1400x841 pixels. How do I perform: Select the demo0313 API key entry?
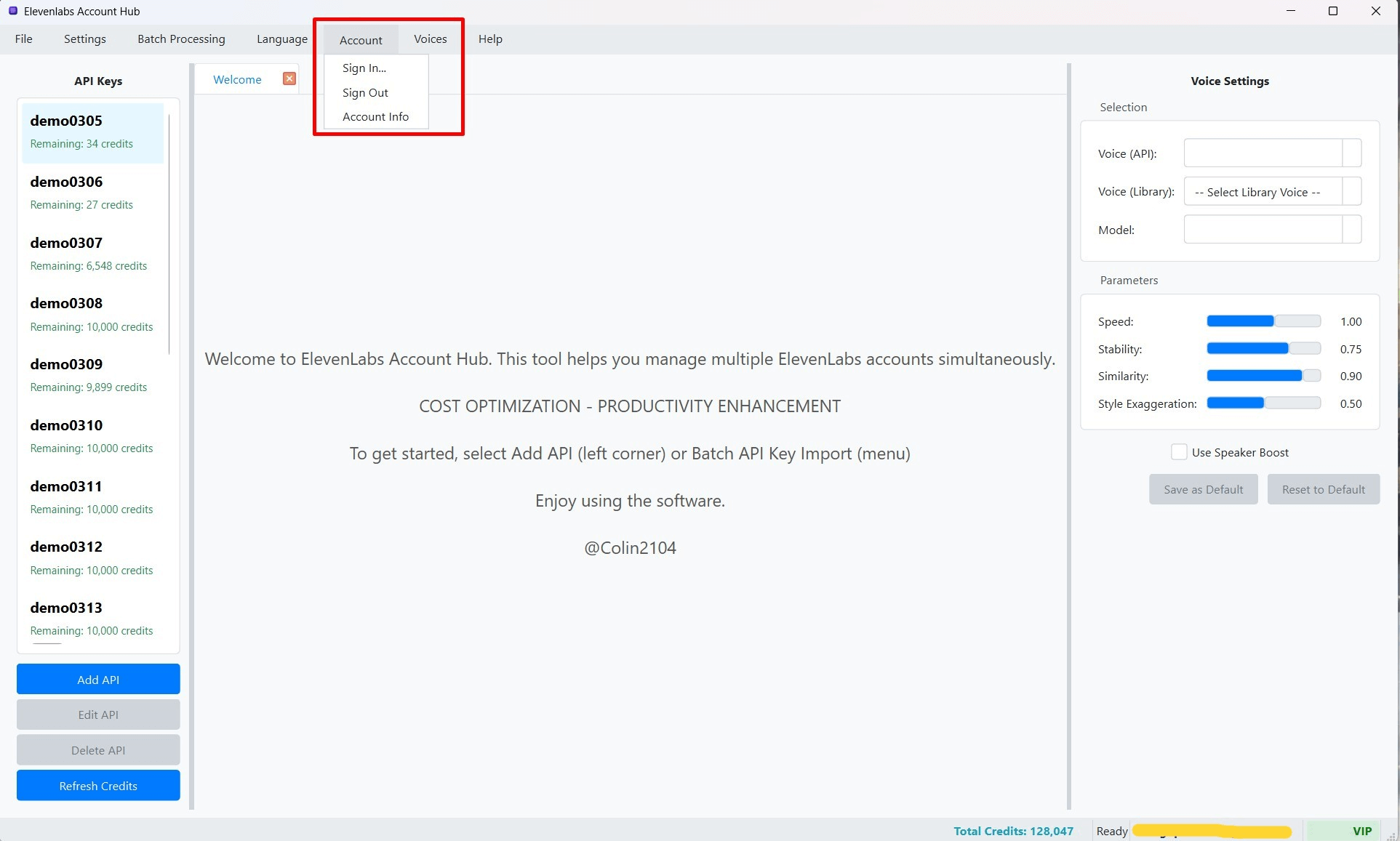click(x=92, y=619)
